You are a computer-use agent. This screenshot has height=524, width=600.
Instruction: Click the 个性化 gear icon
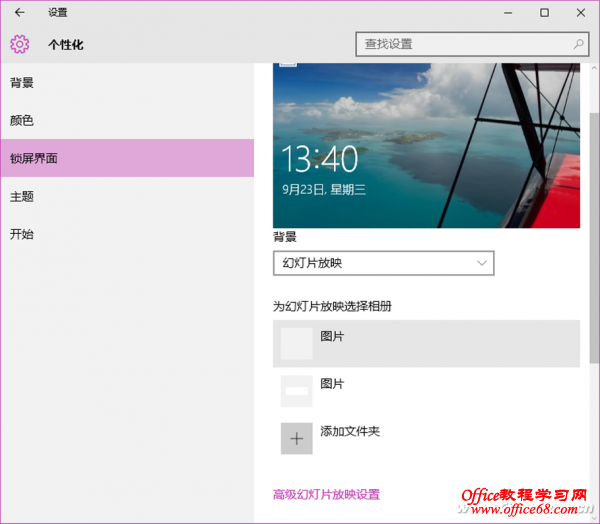click(x=20, y=44)
